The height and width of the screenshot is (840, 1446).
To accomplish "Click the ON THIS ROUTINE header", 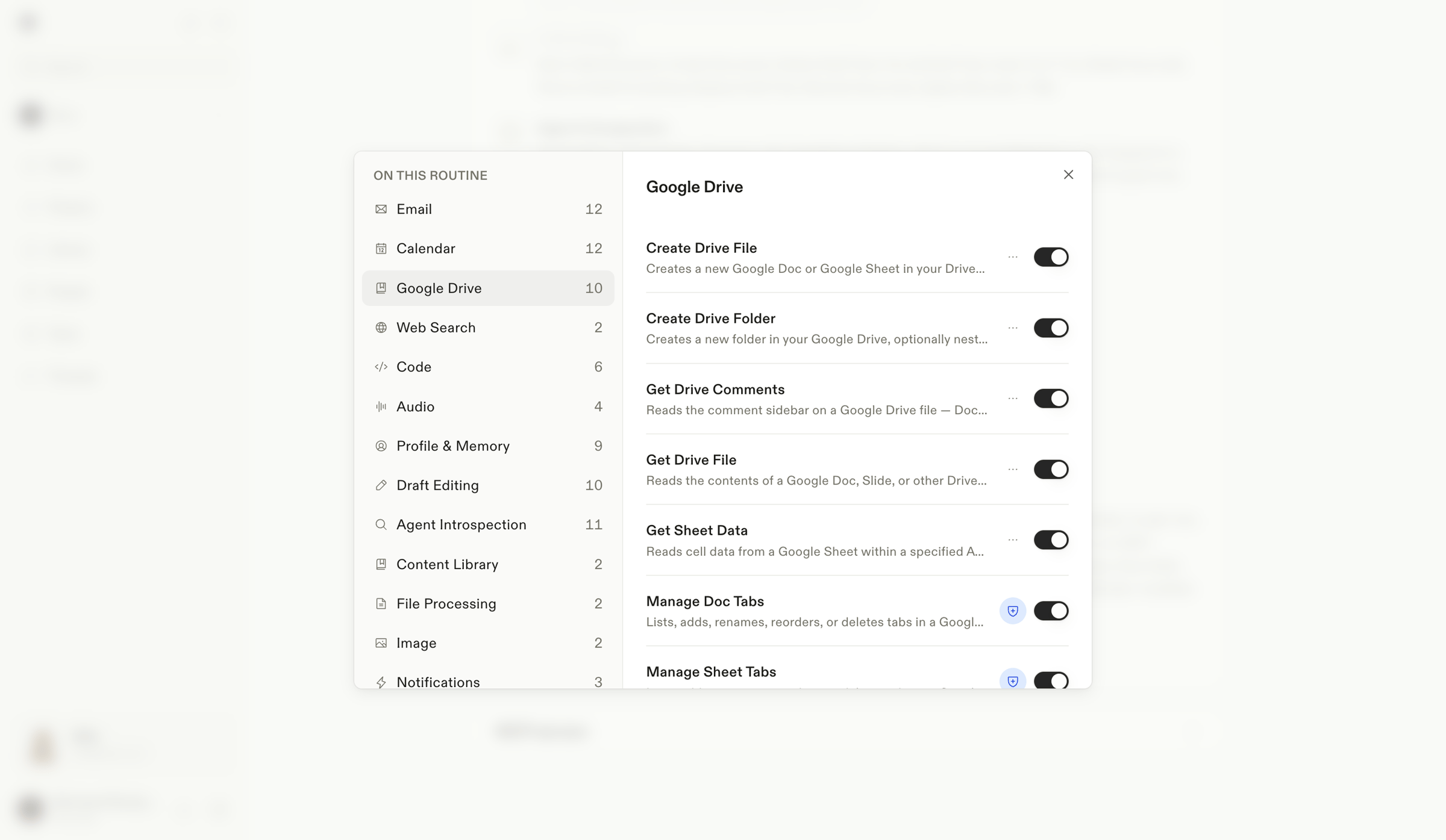I will coord(430,175).
